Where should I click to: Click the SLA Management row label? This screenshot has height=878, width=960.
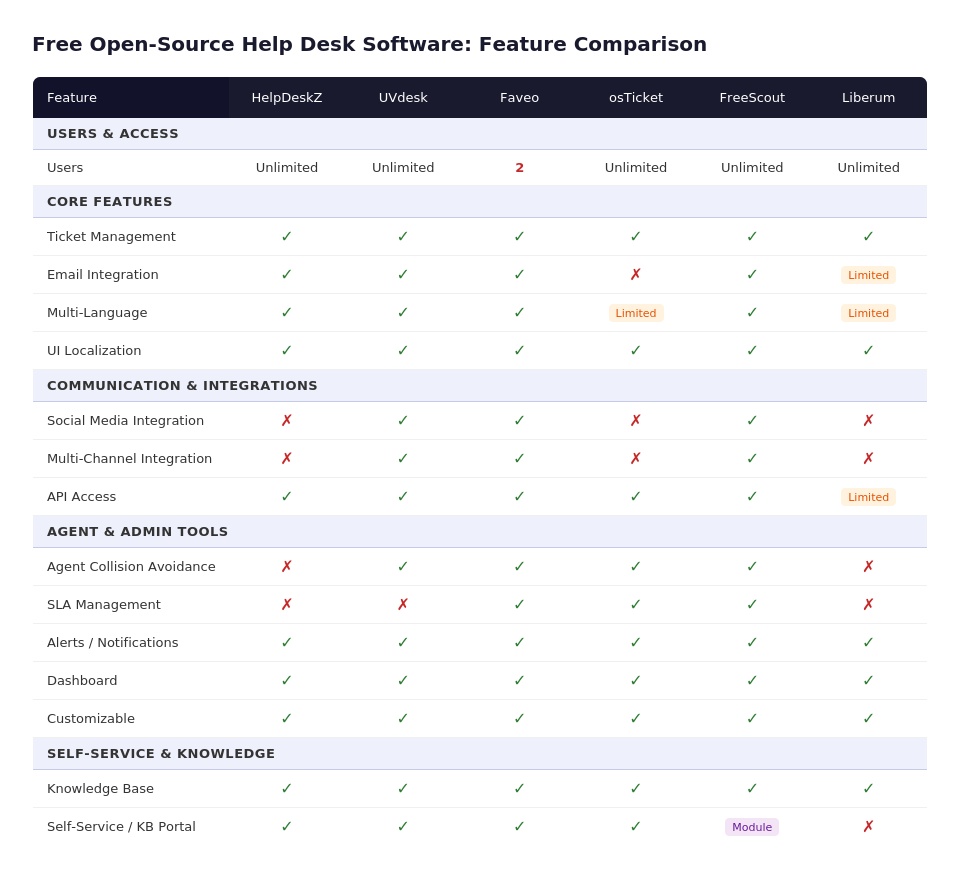(x=103, y=604)
